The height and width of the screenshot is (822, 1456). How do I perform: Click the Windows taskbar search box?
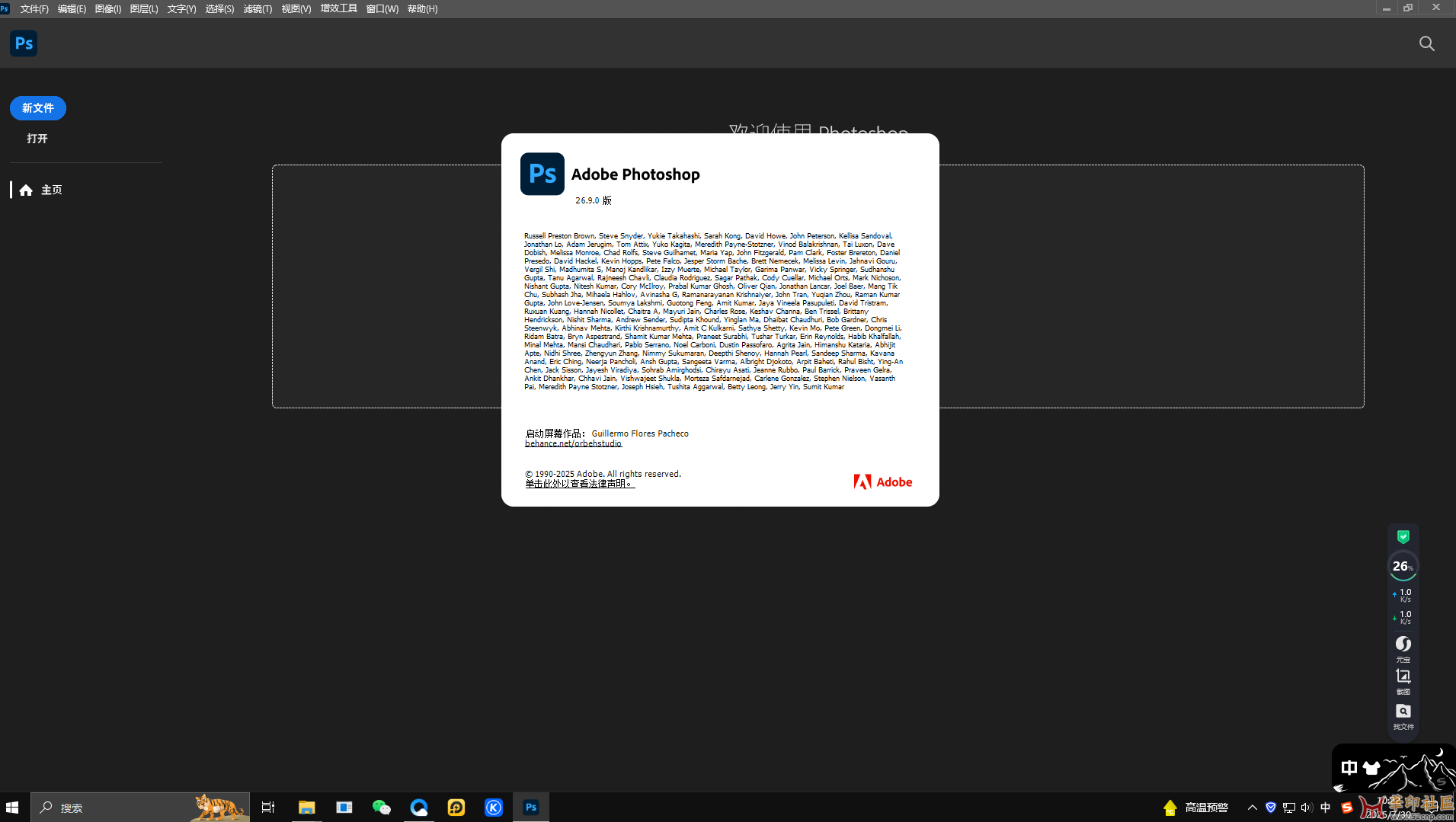[x=140, y=808]
